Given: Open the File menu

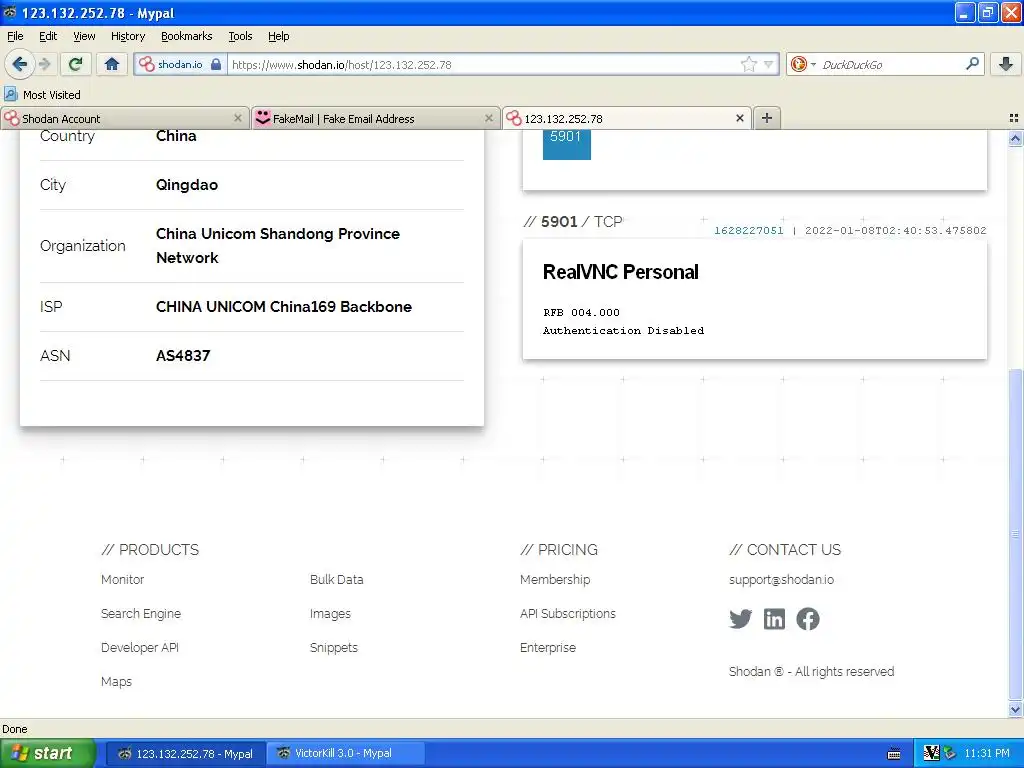Looking at the screenshot, I should point(15,36).
